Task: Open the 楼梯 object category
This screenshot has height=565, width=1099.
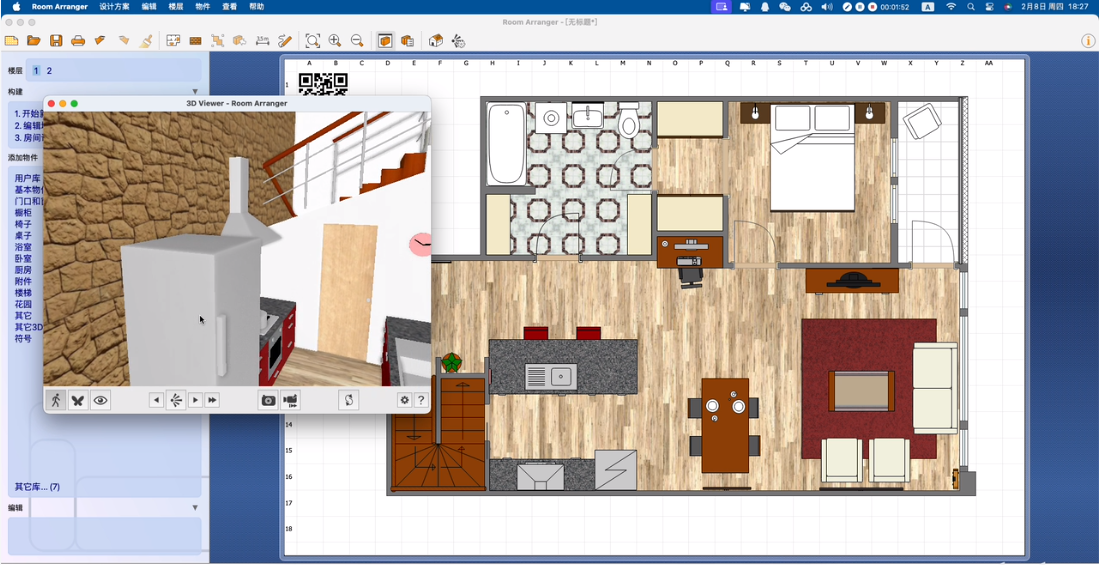Action: (23, 292)
